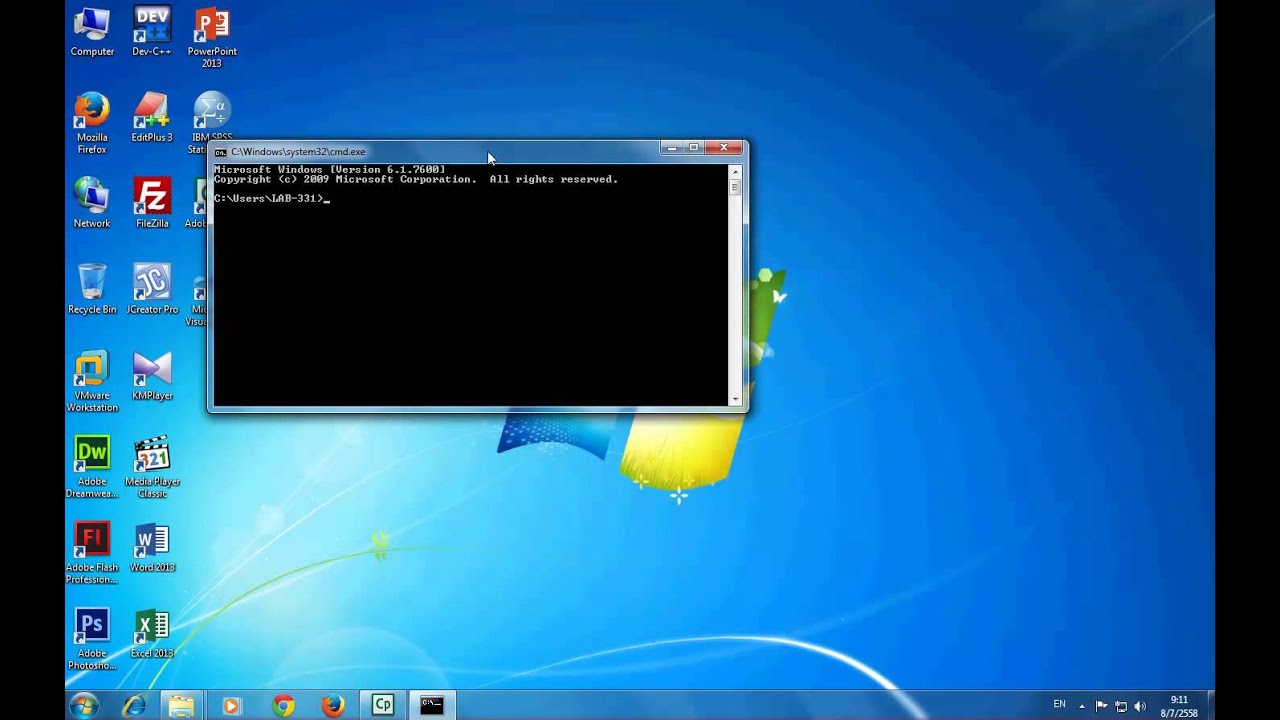Launch Google Chrome from the taskbar
The height and width of the screenshot is (720, 1280).
point(283,705)
